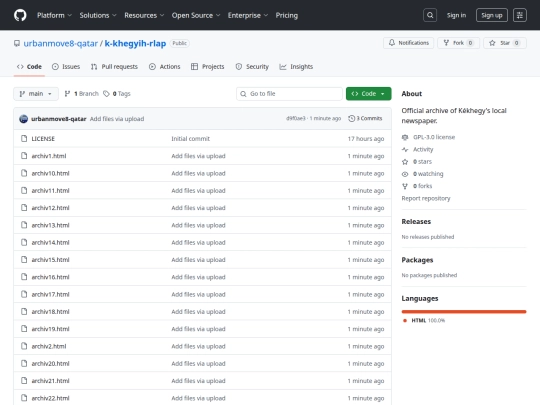This screenshot has height=405, width=540.
Task: Click the urbanmove8-qatar avatar image
Action: tap(23, 119)
